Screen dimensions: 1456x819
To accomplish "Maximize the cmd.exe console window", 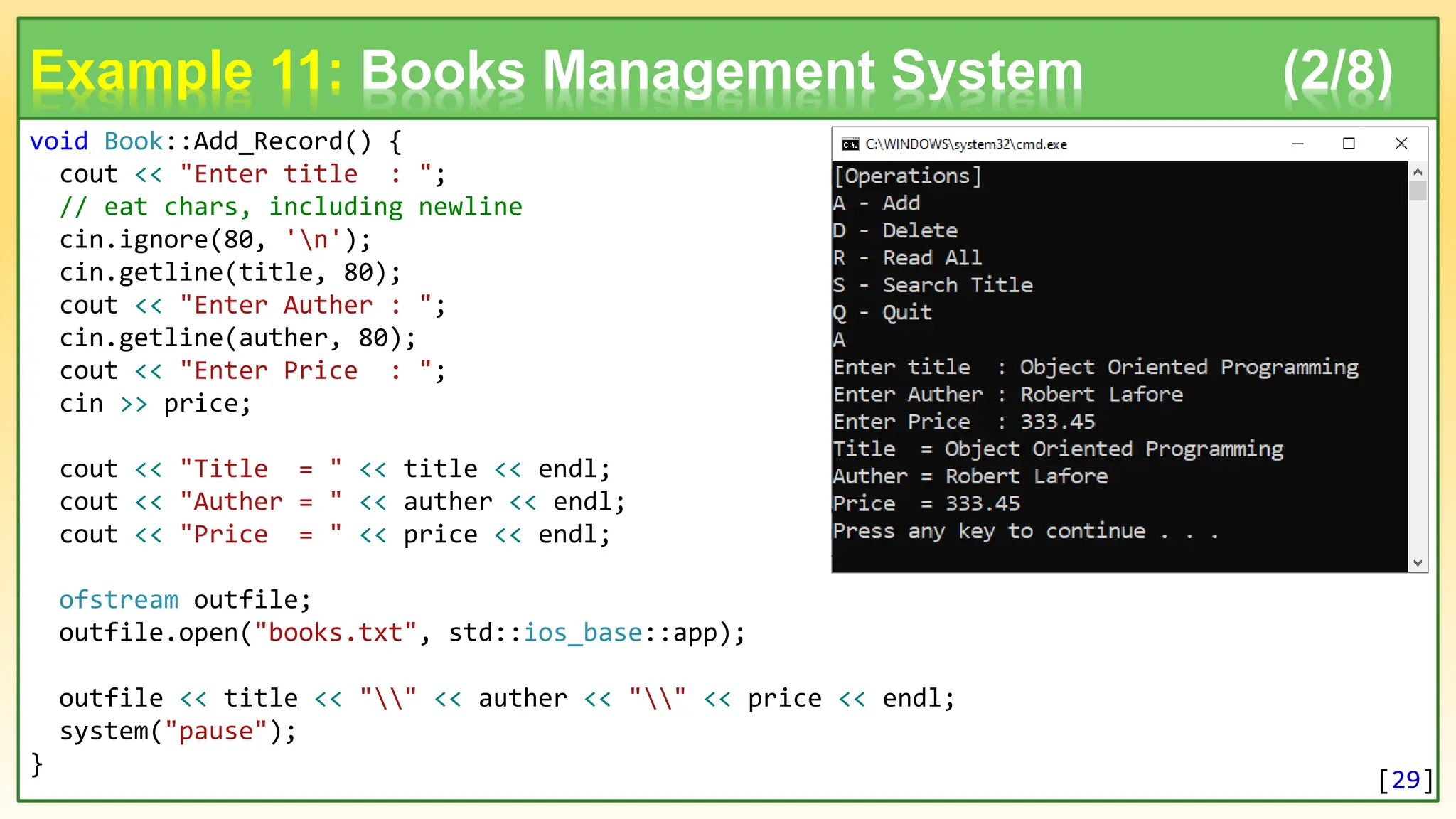I will pos(1349,144).
